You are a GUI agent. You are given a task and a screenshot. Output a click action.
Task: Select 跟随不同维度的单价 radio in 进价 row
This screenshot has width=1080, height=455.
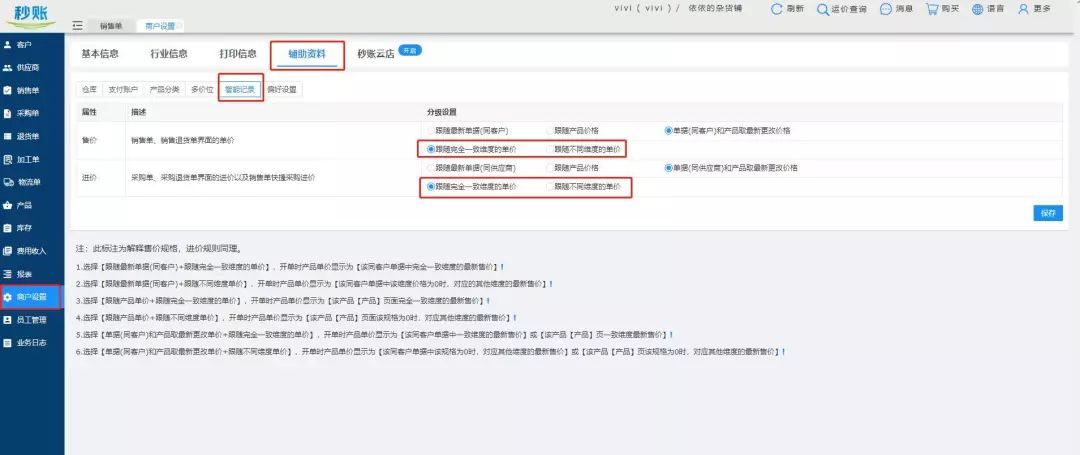(x=550, y=186)
